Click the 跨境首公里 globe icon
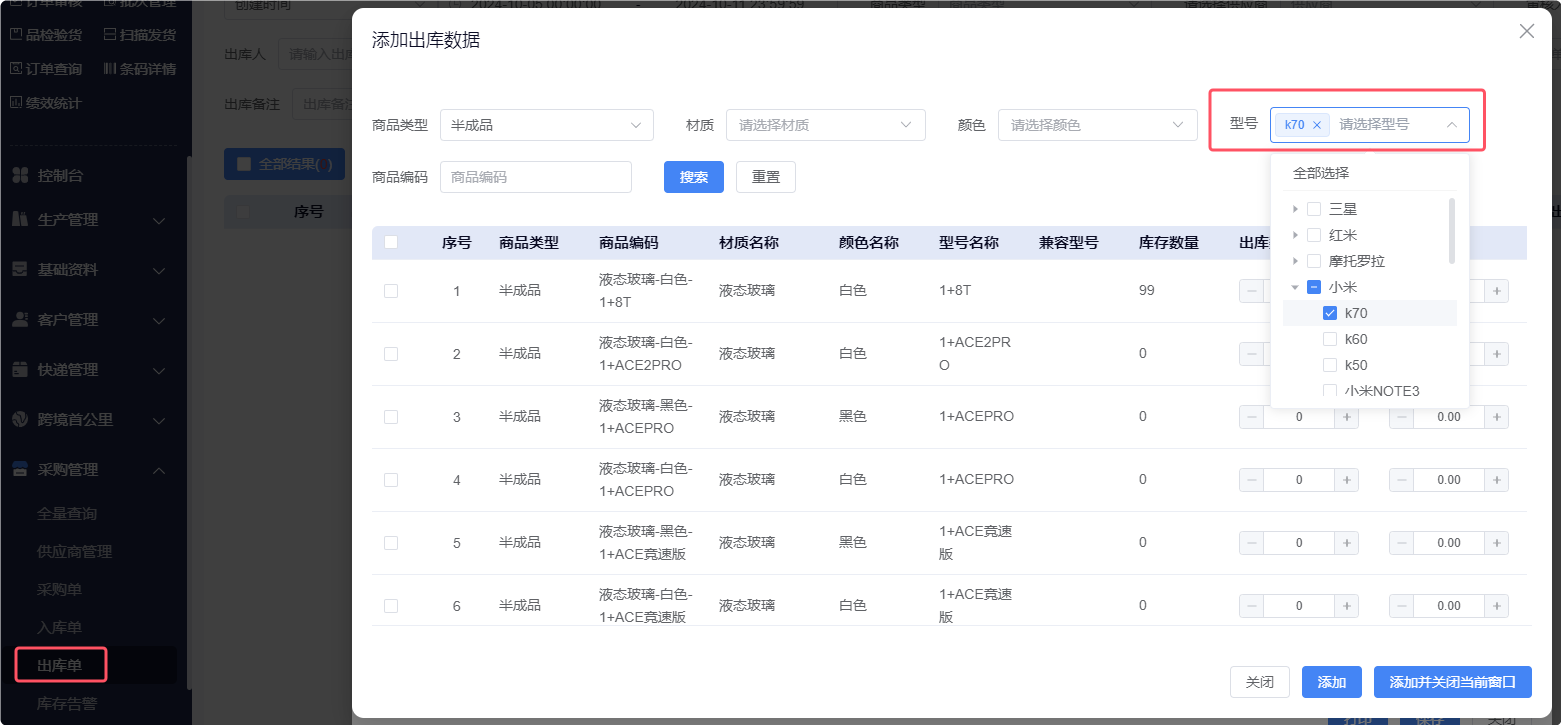The image size is (1561, 725). point(19,420)
